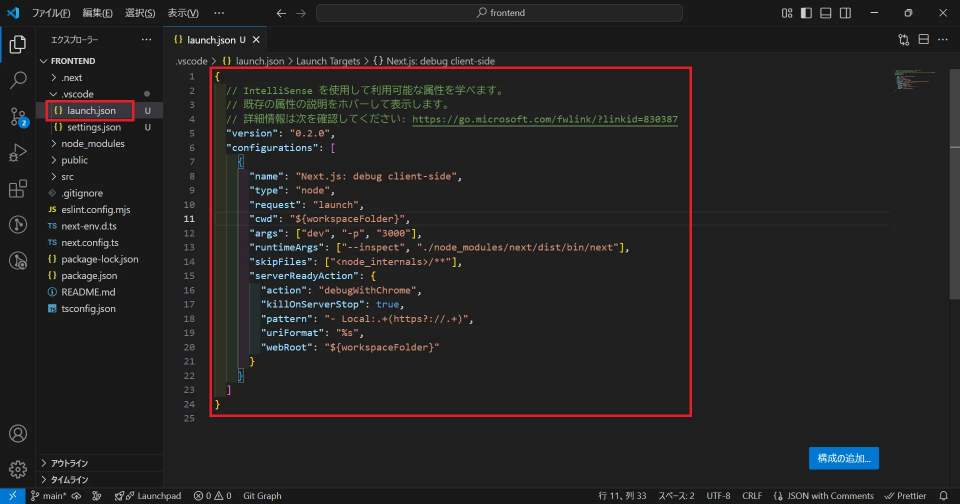960x504 pixels.
Task: Open the Run and Debug view
Action: click(x=18, y=152)
